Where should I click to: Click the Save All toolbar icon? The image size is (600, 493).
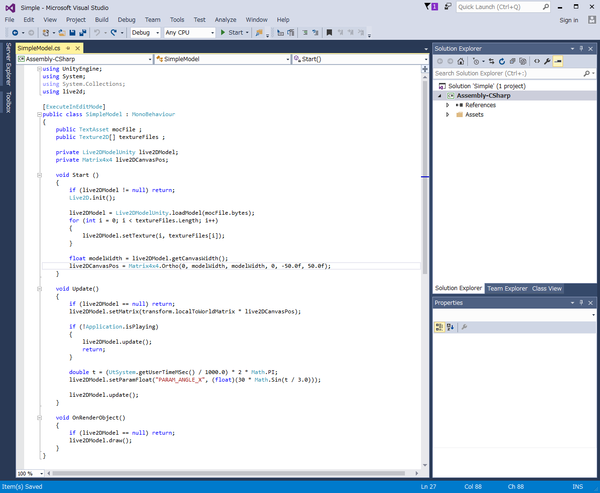82,33
